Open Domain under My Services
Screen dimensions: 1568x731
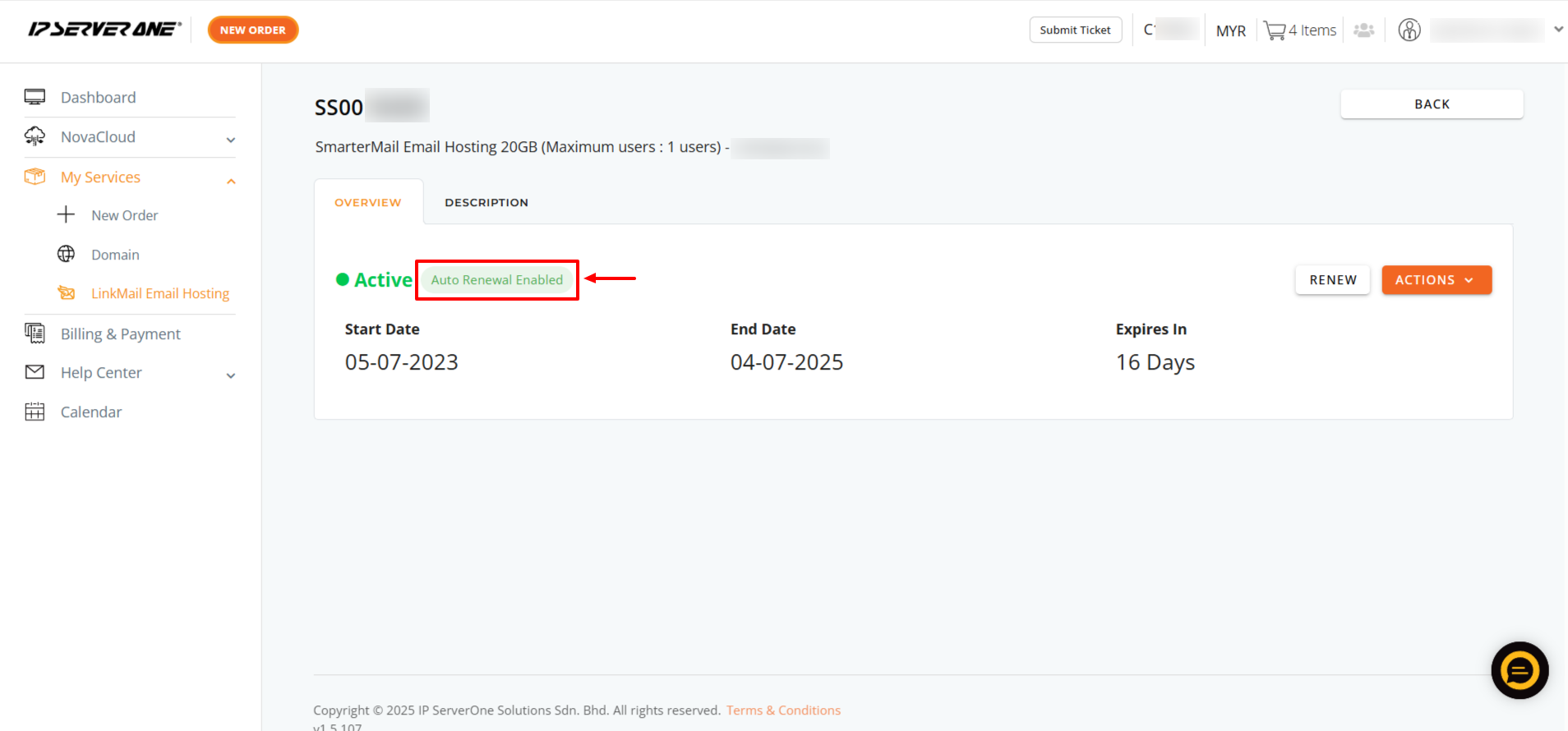[x=115, y=255]
